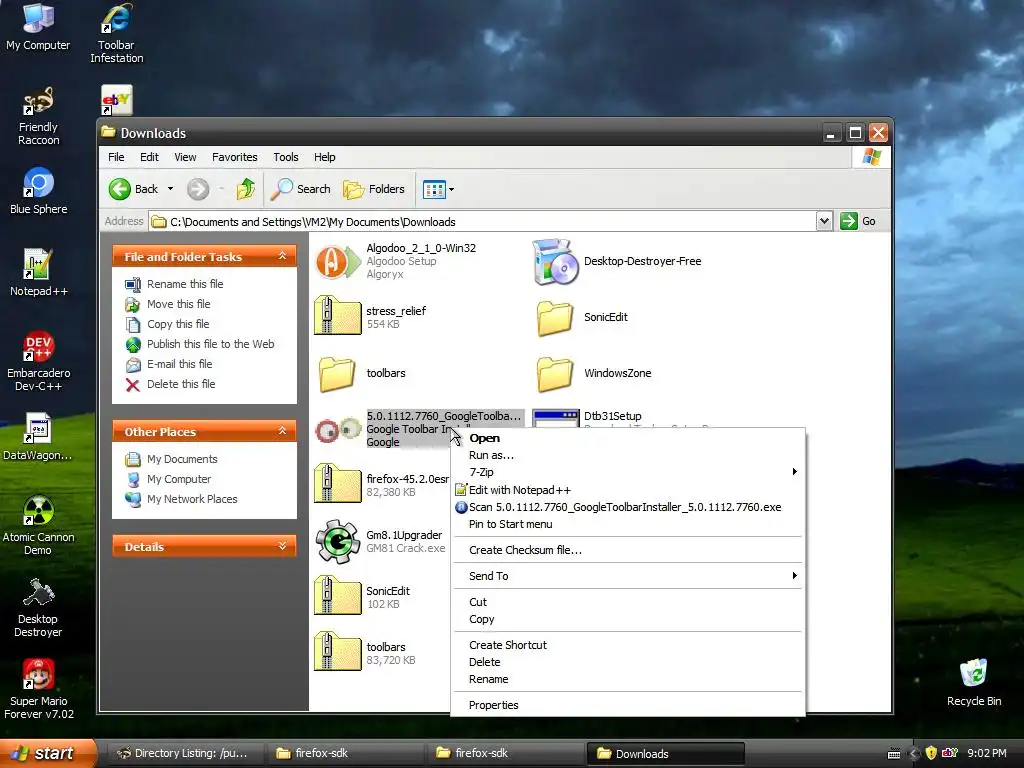The height and width of the screenshot is (768, 1024).
Task: Click the Go button beside address
Action: [x=859, y=221]
